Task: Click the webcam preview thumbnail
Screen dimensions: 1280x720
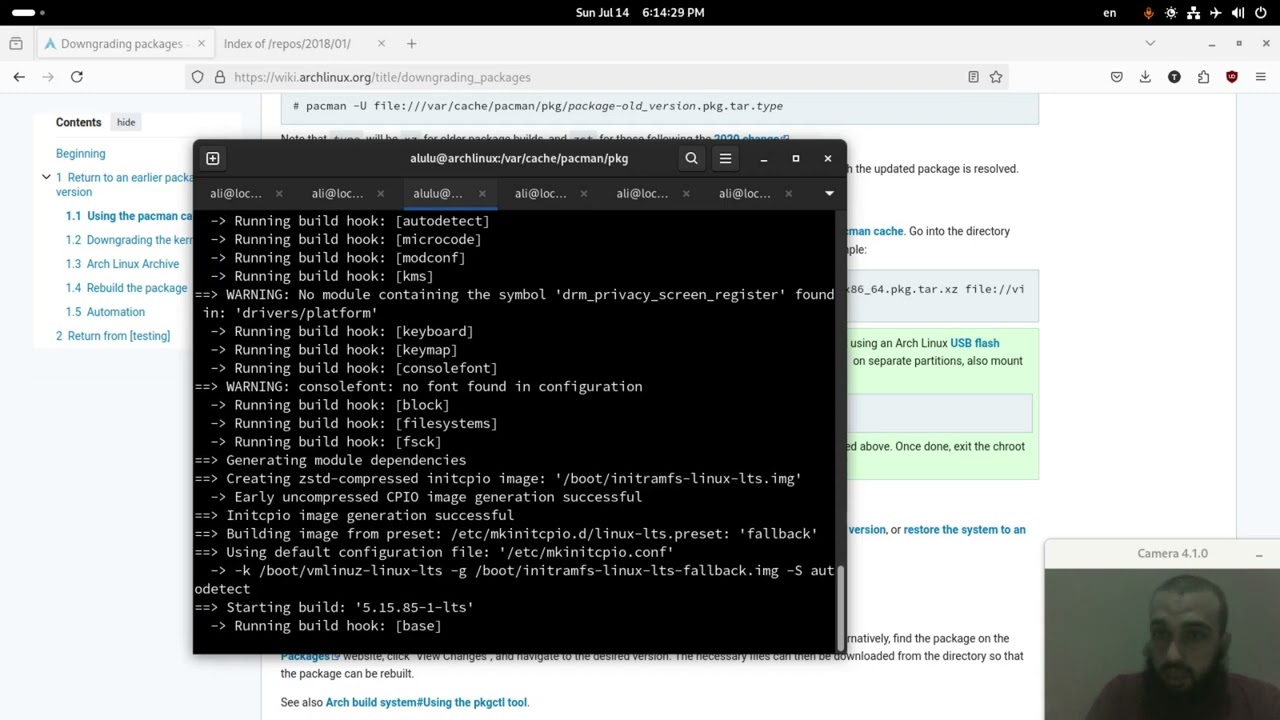Action: tap(1162, 644)
